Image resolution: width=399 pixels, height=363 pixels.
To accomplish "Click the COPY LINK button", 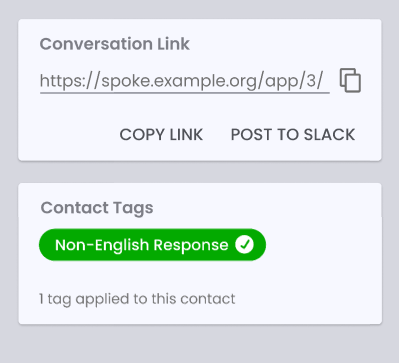I will tap(161, 135).
